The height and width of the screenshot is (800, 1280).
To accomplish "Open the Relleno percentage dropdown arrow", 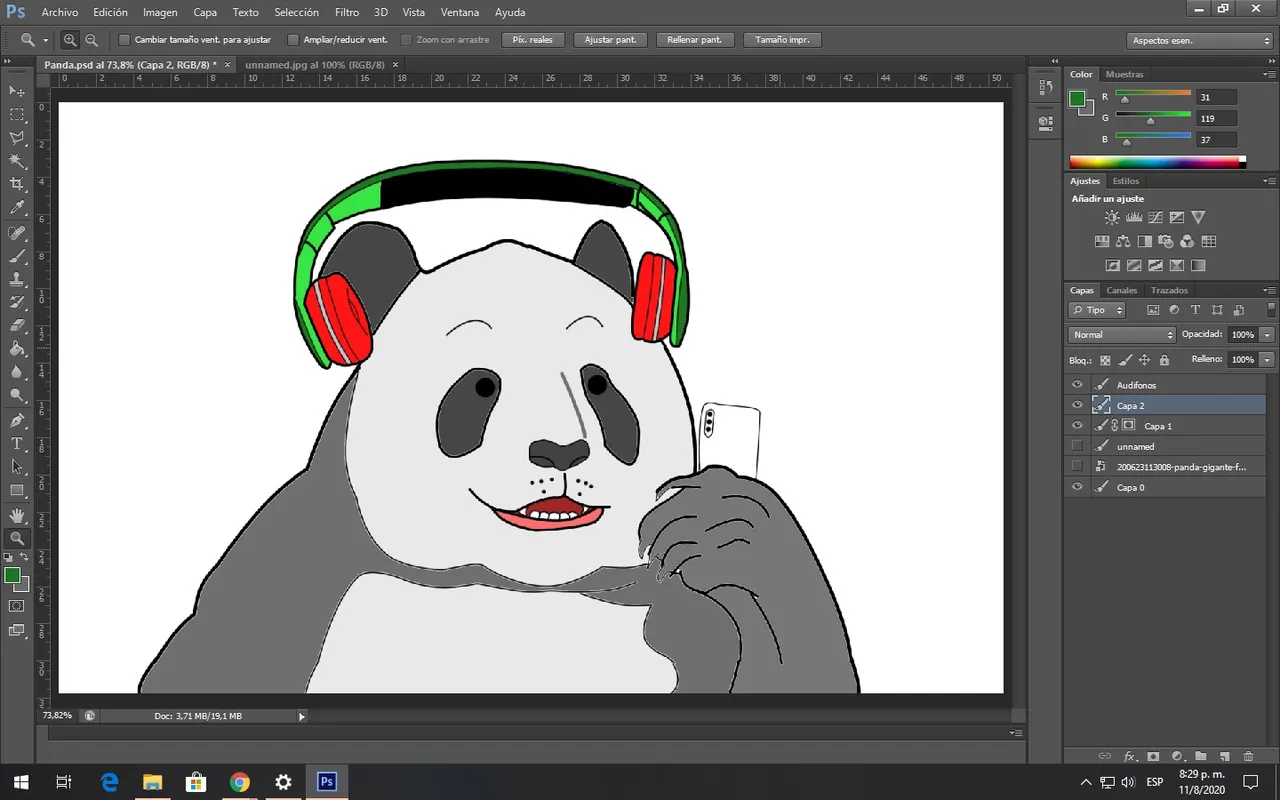I will tap(1268, 359).
